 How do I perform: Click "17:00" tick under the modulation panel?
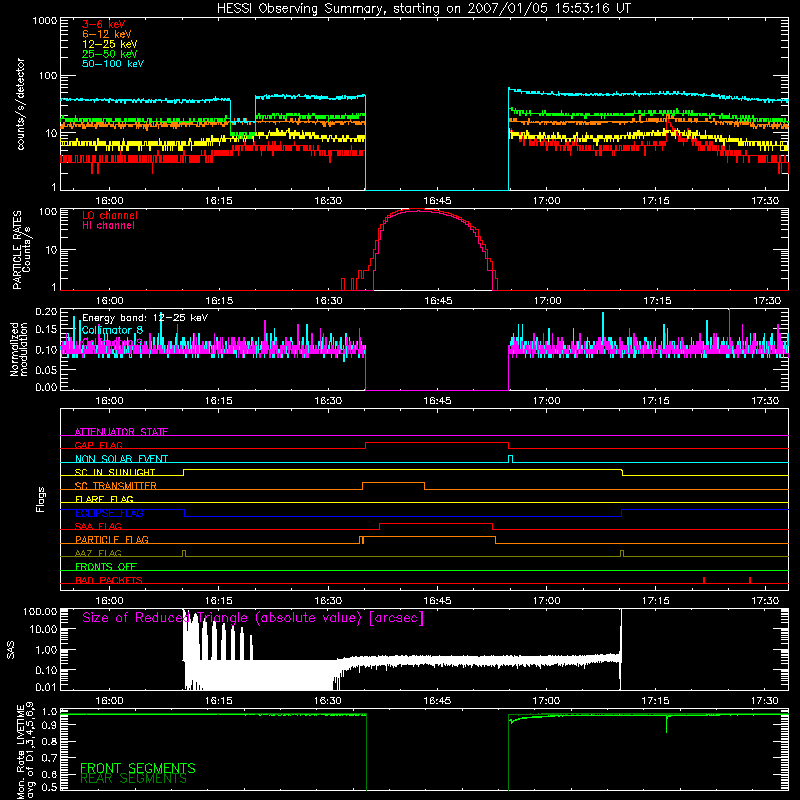pos(546,401)
